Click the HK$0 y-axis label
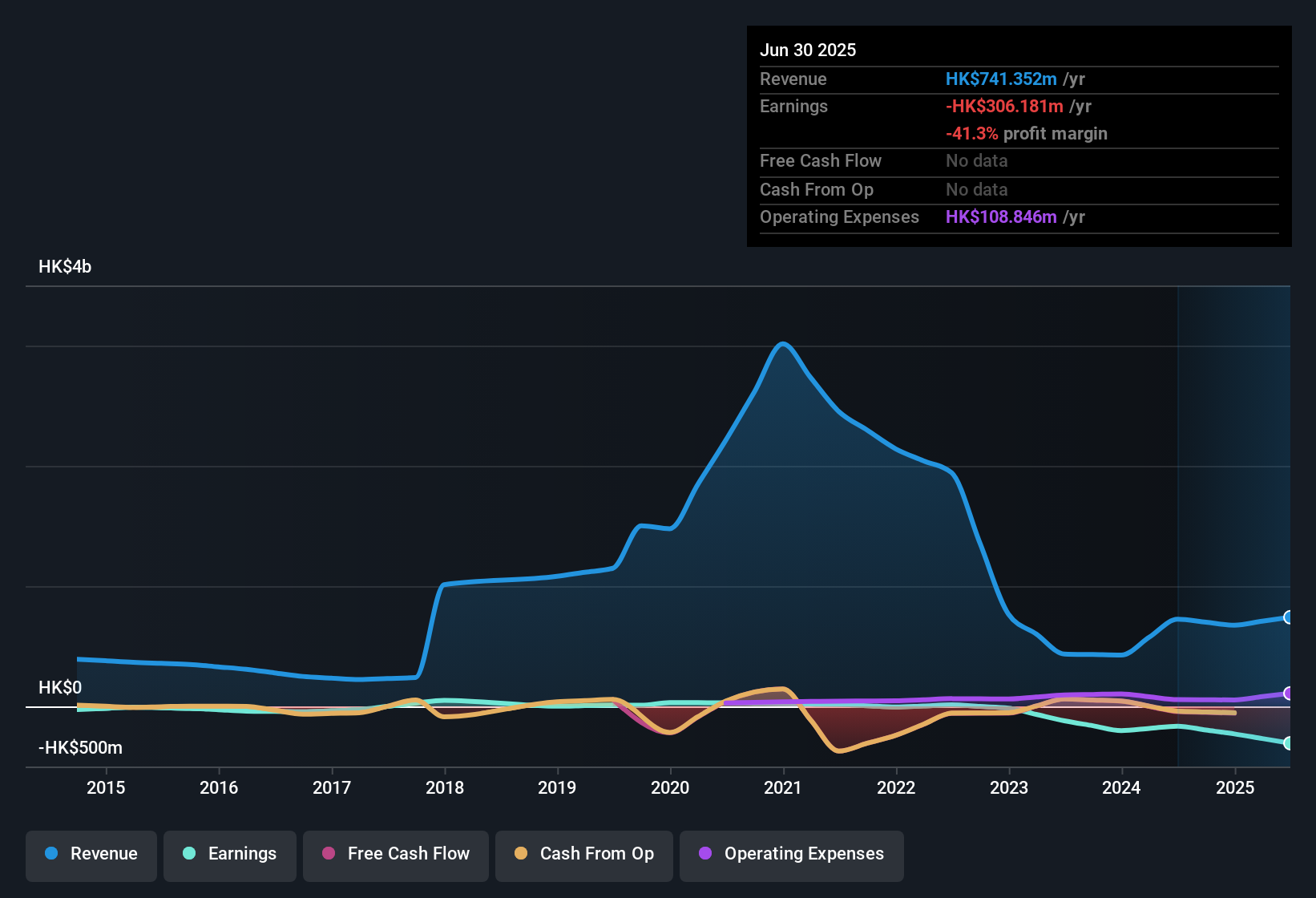1316x898 pixels. (60, 687)
